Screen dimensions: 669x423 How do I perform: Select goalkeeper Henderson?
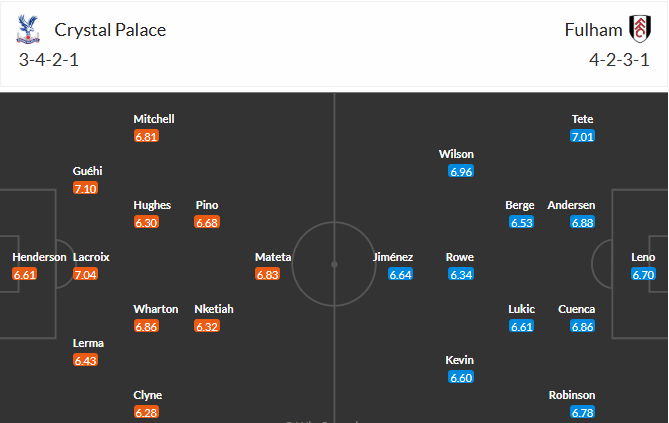pyautogui.click(x=39, y=257)
